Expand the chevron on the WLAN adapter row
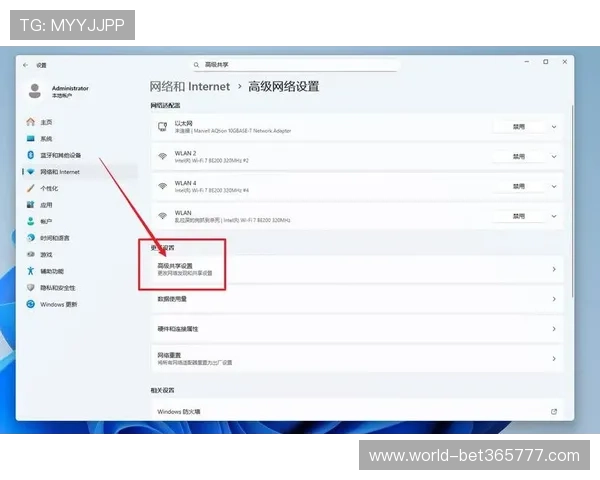Viewport: 600px width, 480px height. [x=554, y=216]
